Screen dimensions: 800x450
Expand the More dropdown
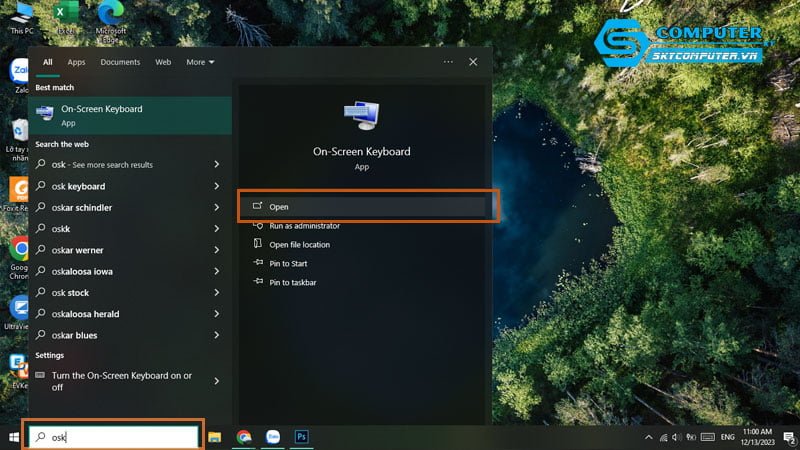pos(200,62)
